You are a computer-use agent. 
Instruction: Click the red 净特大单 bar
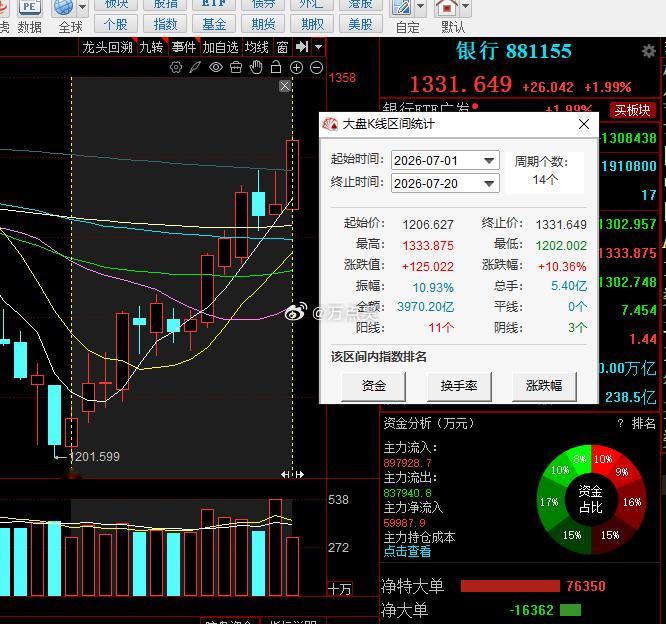510,586
